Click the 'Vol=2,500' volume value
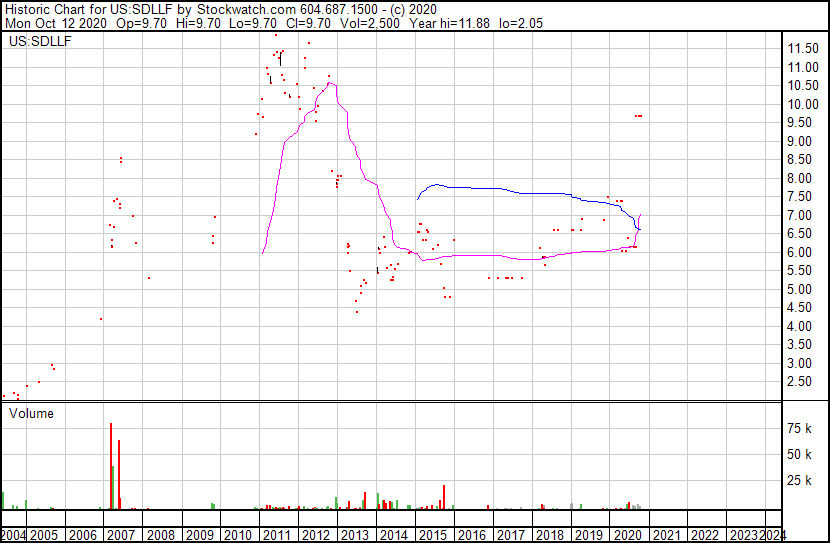Screen dimensions: 830x543 [x=369, y=23]
